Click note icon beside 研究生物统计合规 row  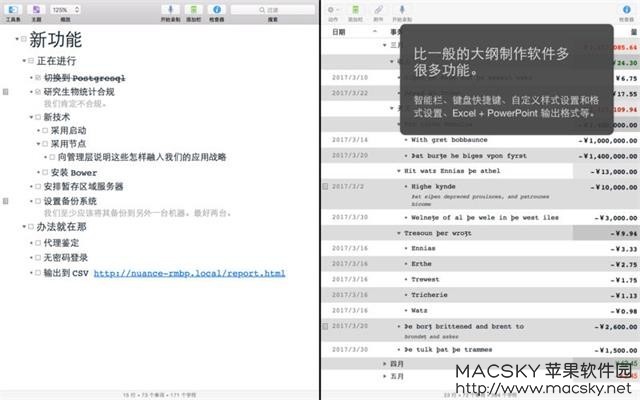click(6, 92)
